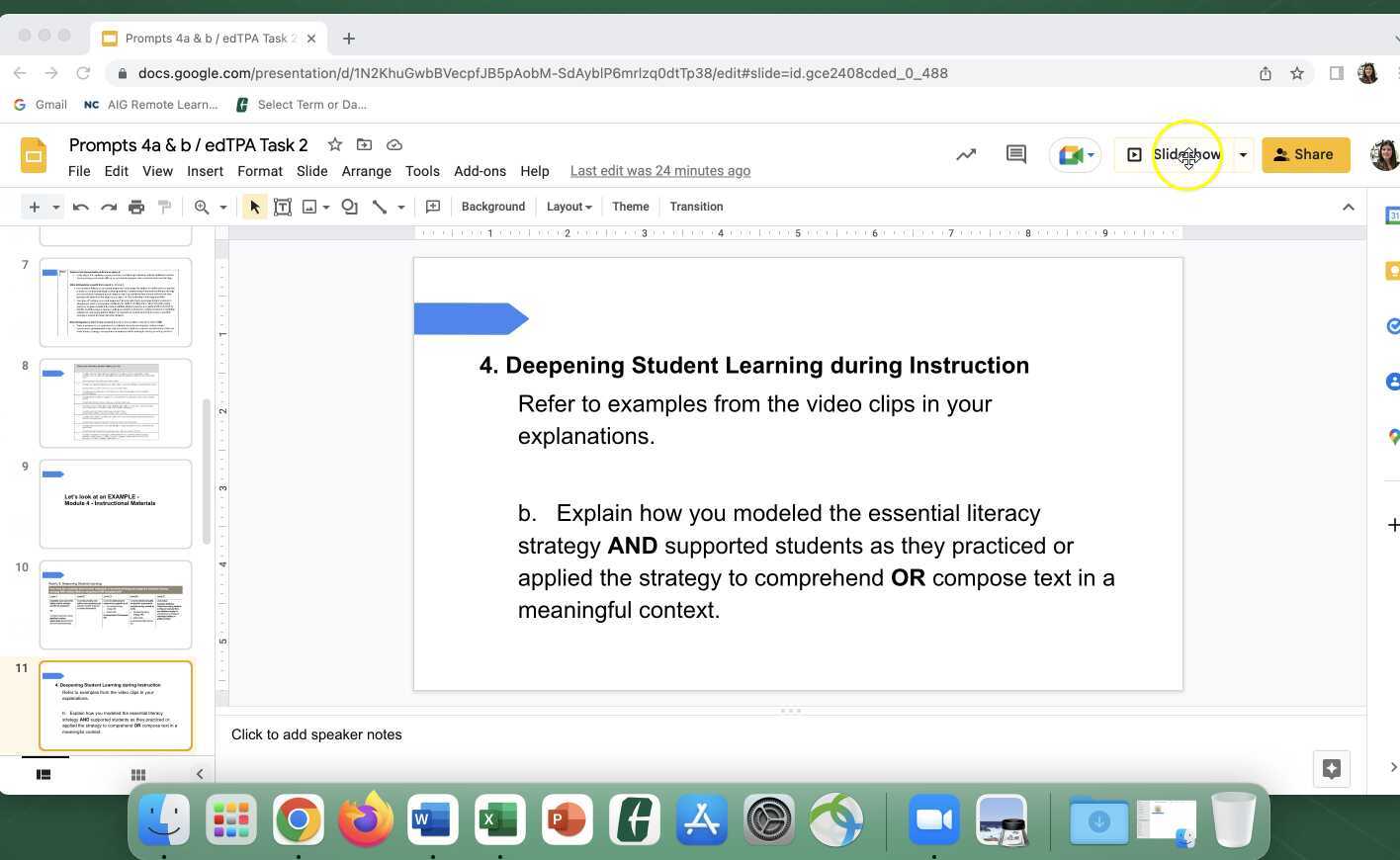Screen dimensions: 1400x860
Task: Click the Share button
Action: [x=1305, y=154]
